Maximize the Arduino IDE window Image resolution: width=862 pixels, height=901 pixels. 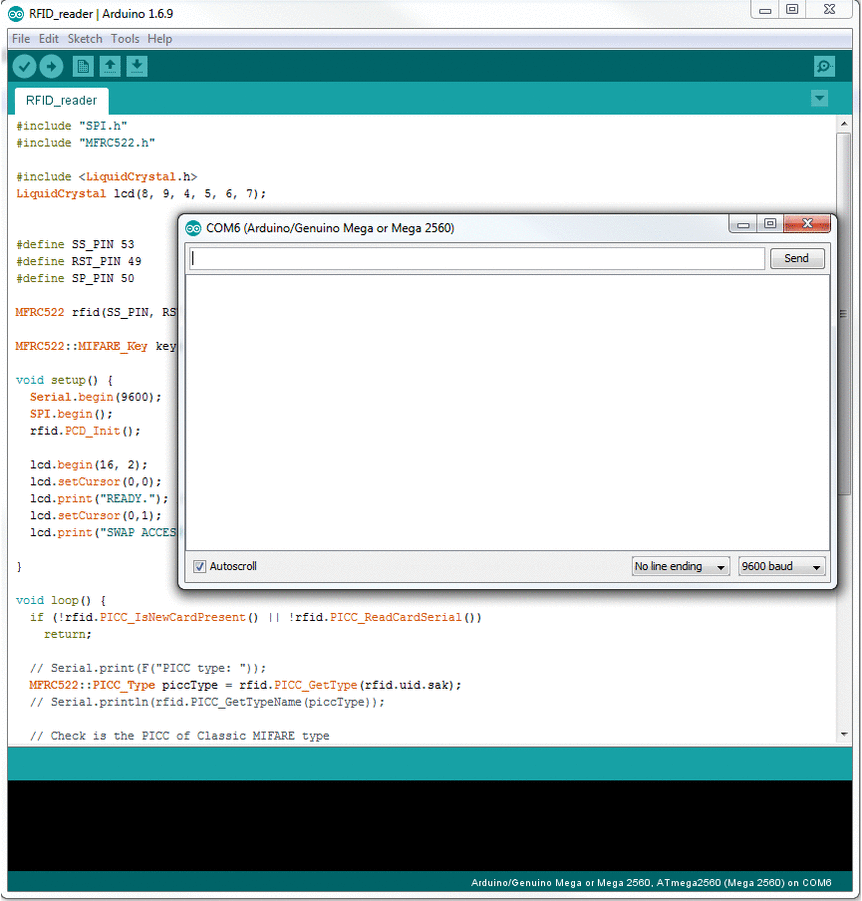click(792, 9)
